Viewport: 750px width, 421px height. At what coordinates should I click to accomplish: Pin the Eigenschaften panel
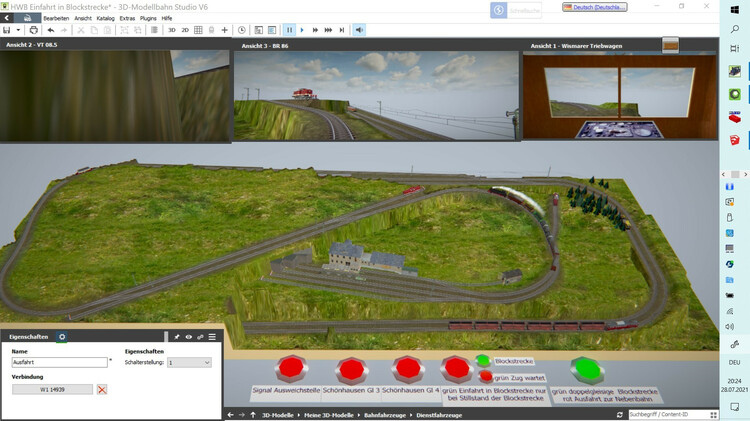pyautogui.click(x=176, y=337)
